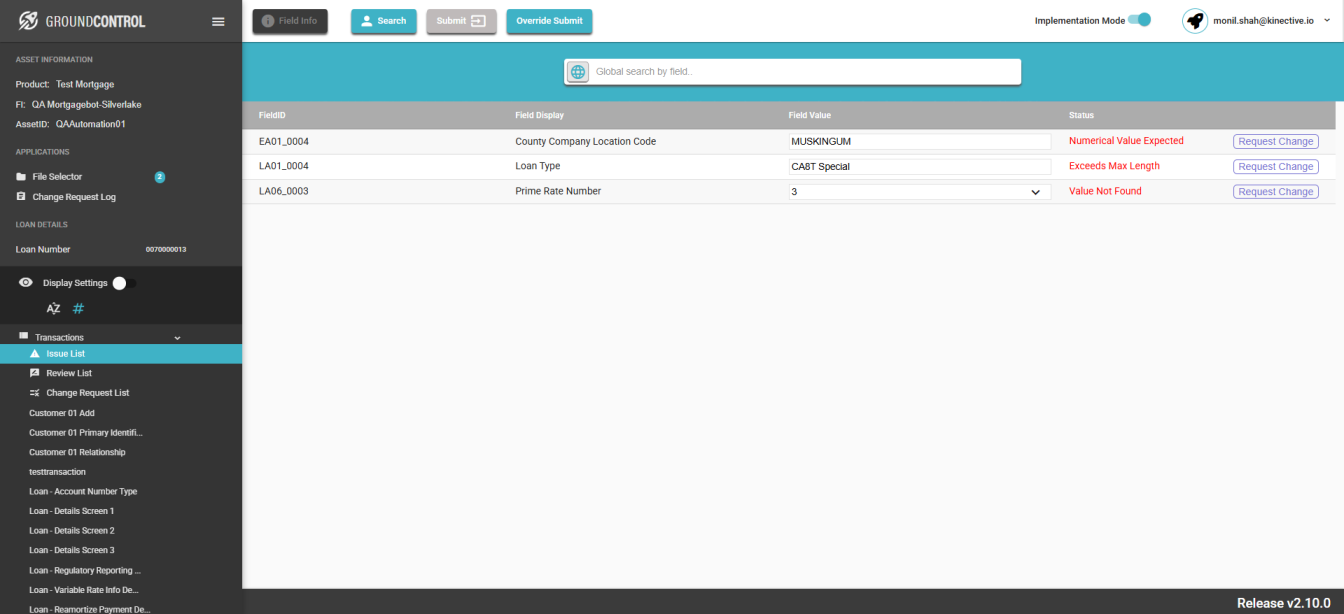This screenshot has height=614, width=1344.
Task: Click the File Selector badge showing 2
Action: [160, 177]
